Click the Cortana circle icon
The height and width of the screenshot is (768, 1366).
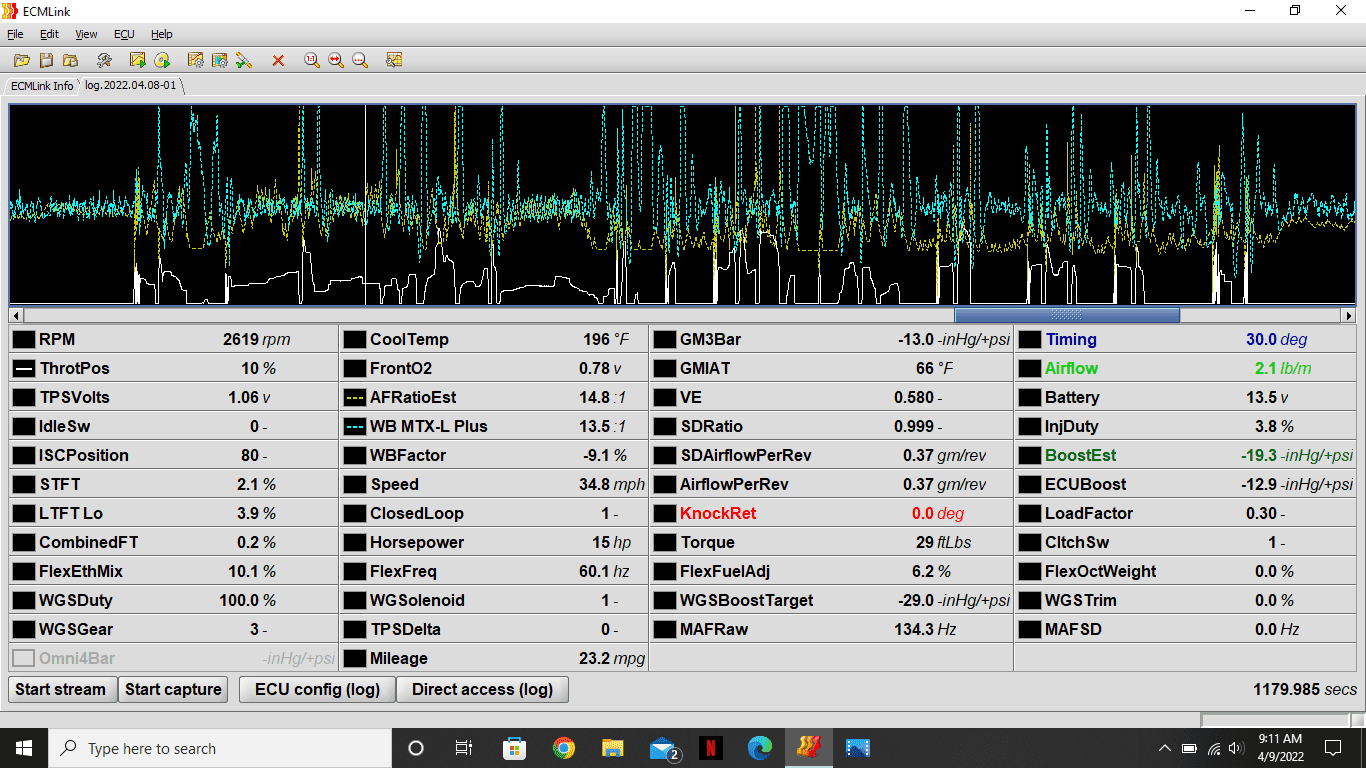(416, 748)
